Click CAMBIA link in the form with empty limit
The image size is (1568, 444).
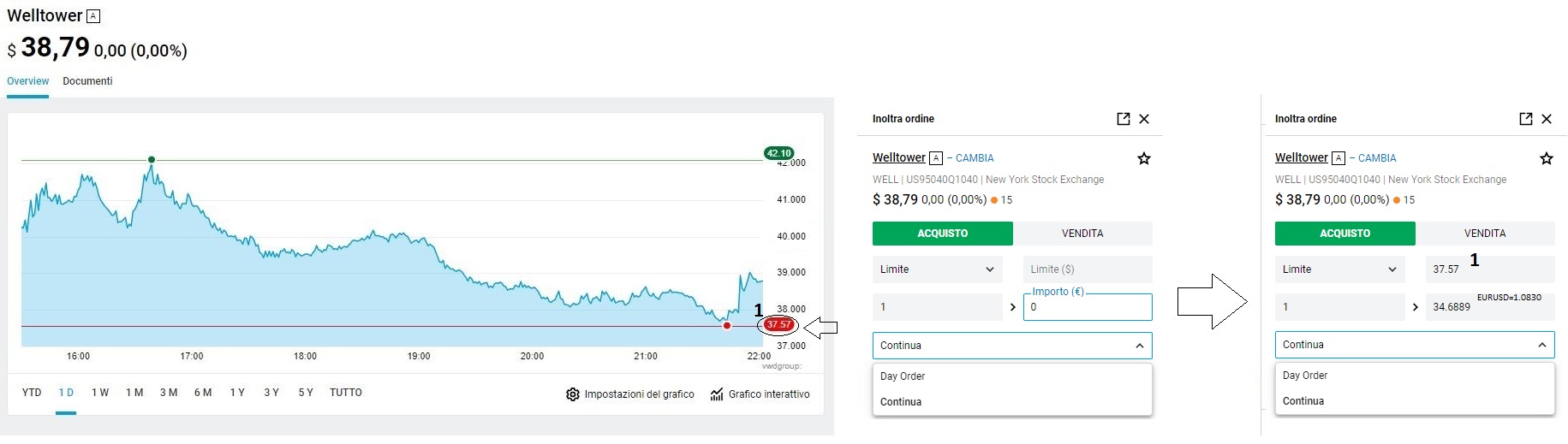(x=975, y=158)
